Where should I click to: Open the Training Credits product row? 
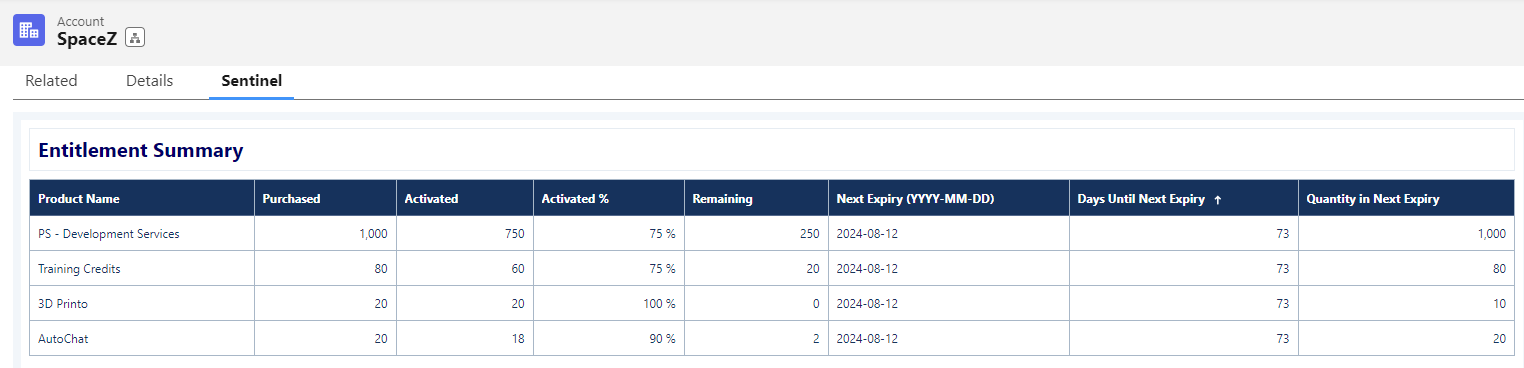[79, 269]
